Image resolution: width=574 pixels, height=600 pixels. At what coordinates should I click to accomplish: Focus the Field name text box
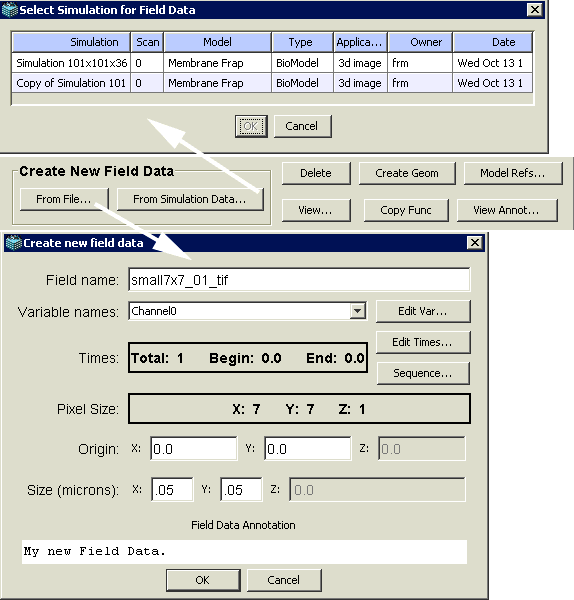[x=299, y=280]
